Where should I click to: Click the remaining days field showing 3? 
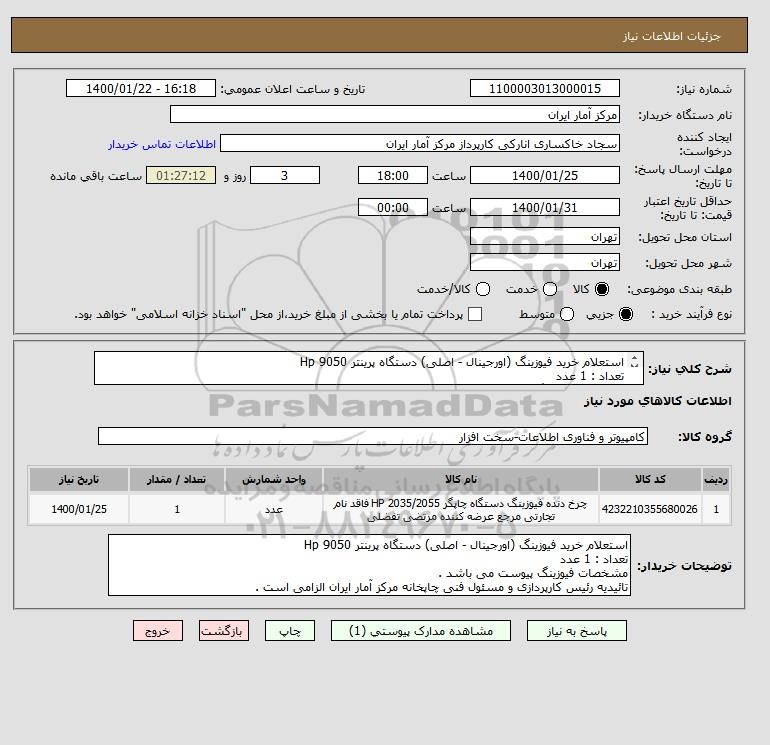285,175
